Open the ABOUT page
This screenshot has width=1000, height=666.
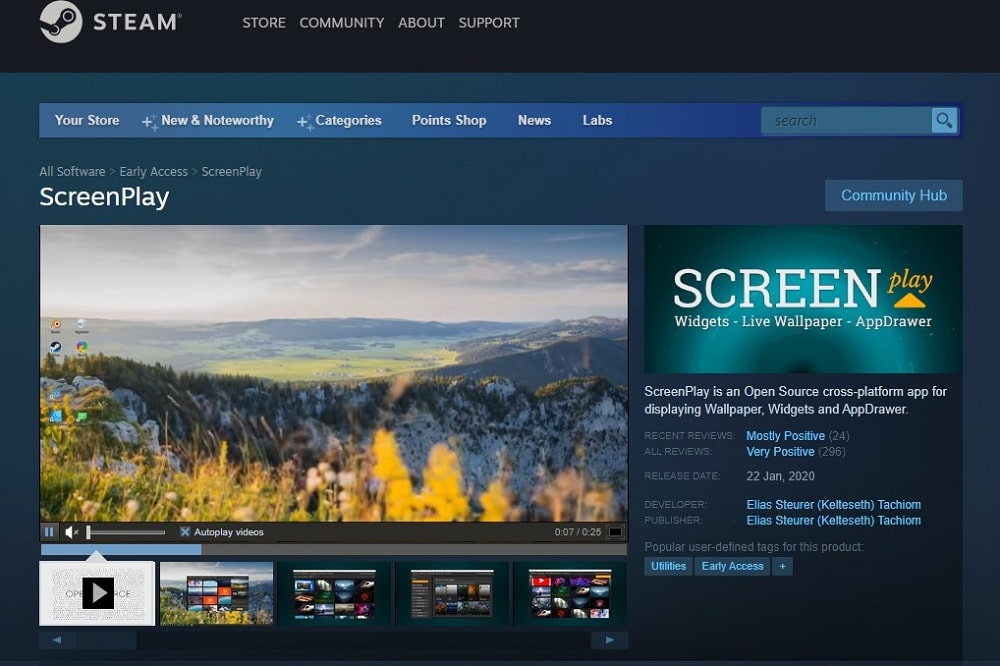coord(421,22)
